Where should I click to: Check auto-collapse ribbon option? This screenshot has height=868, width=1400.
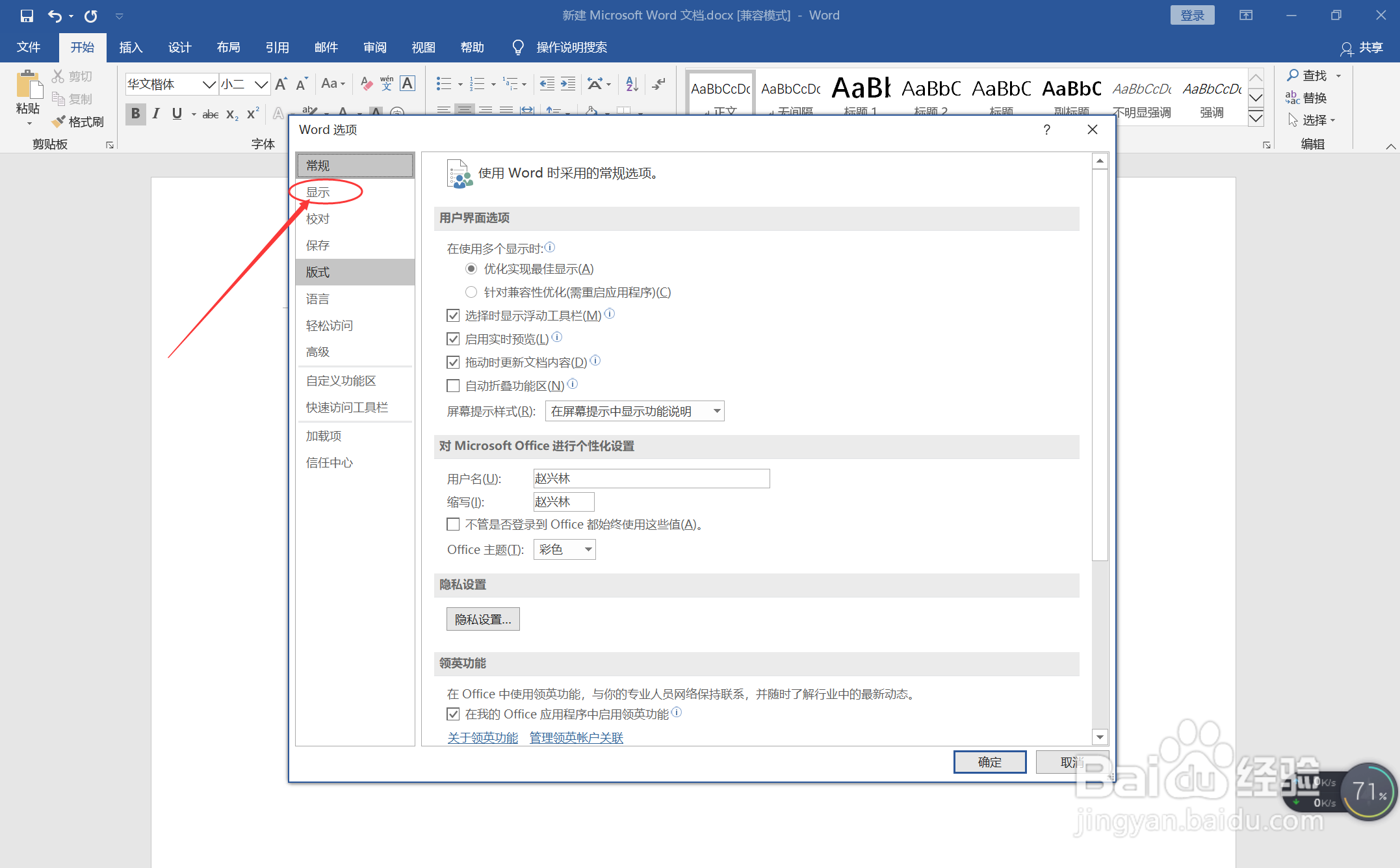click(x=453, y=386)
